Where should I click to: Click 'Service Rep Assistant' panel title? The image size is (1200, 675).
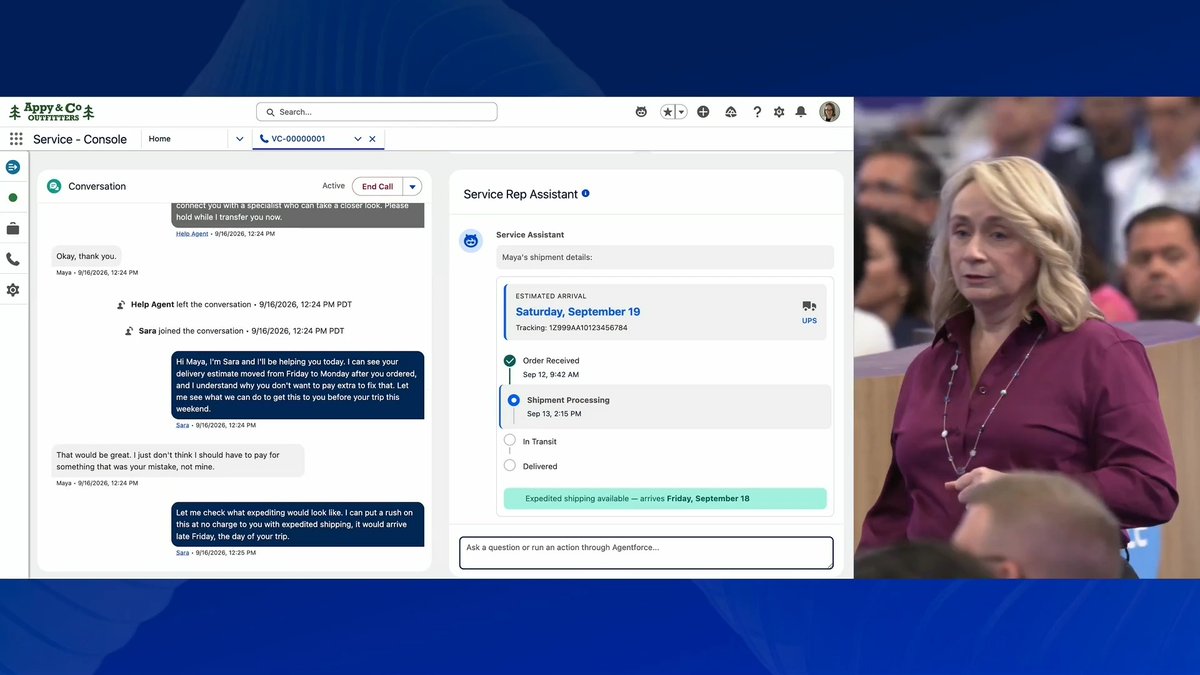click(x=521, y=194)
